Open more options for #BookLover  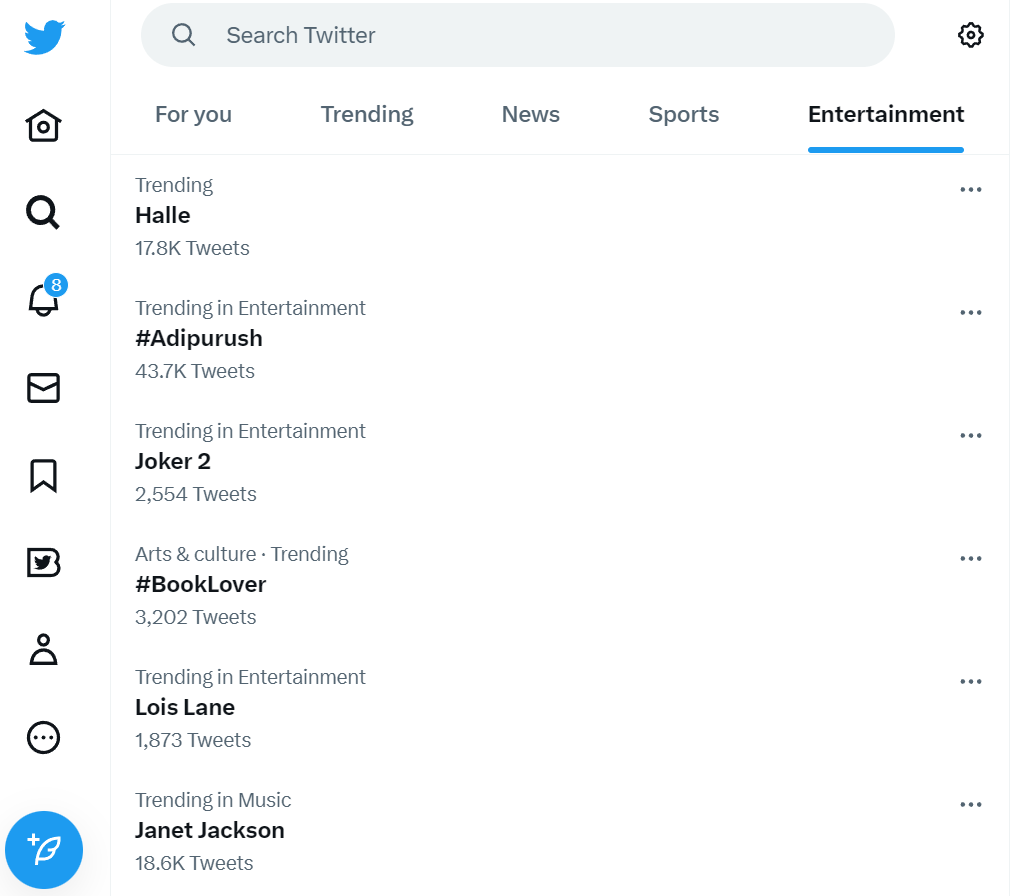(970, 558)
